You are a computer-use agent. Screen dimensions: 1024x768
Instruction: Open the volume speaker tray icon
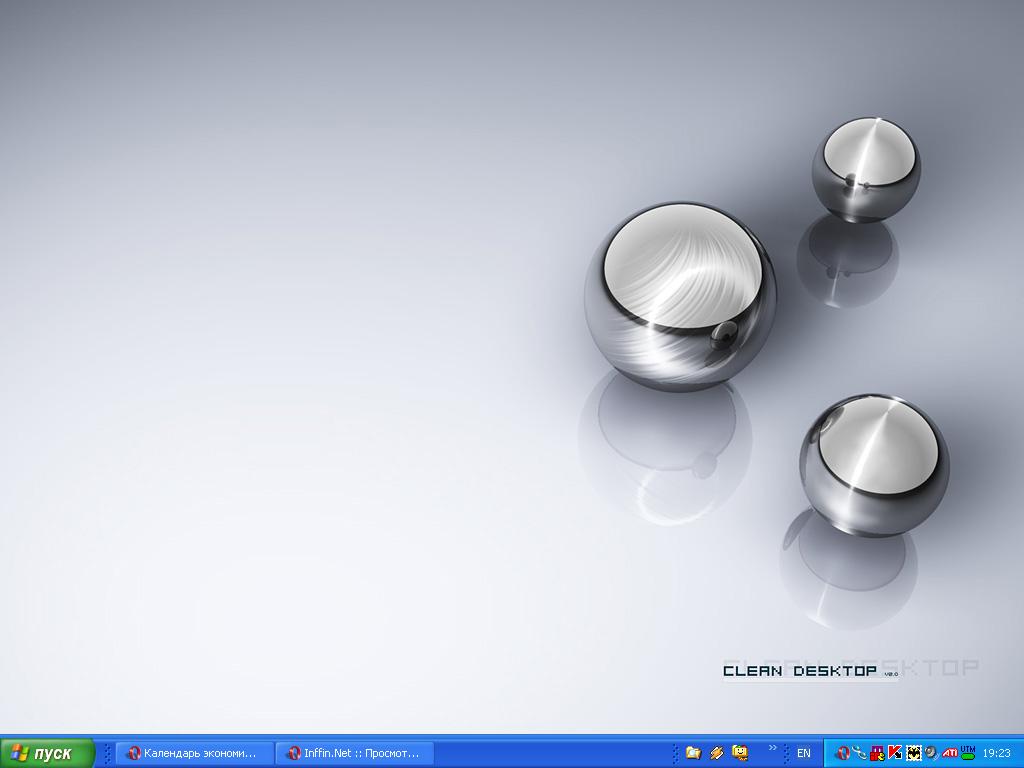click(931, 753)
